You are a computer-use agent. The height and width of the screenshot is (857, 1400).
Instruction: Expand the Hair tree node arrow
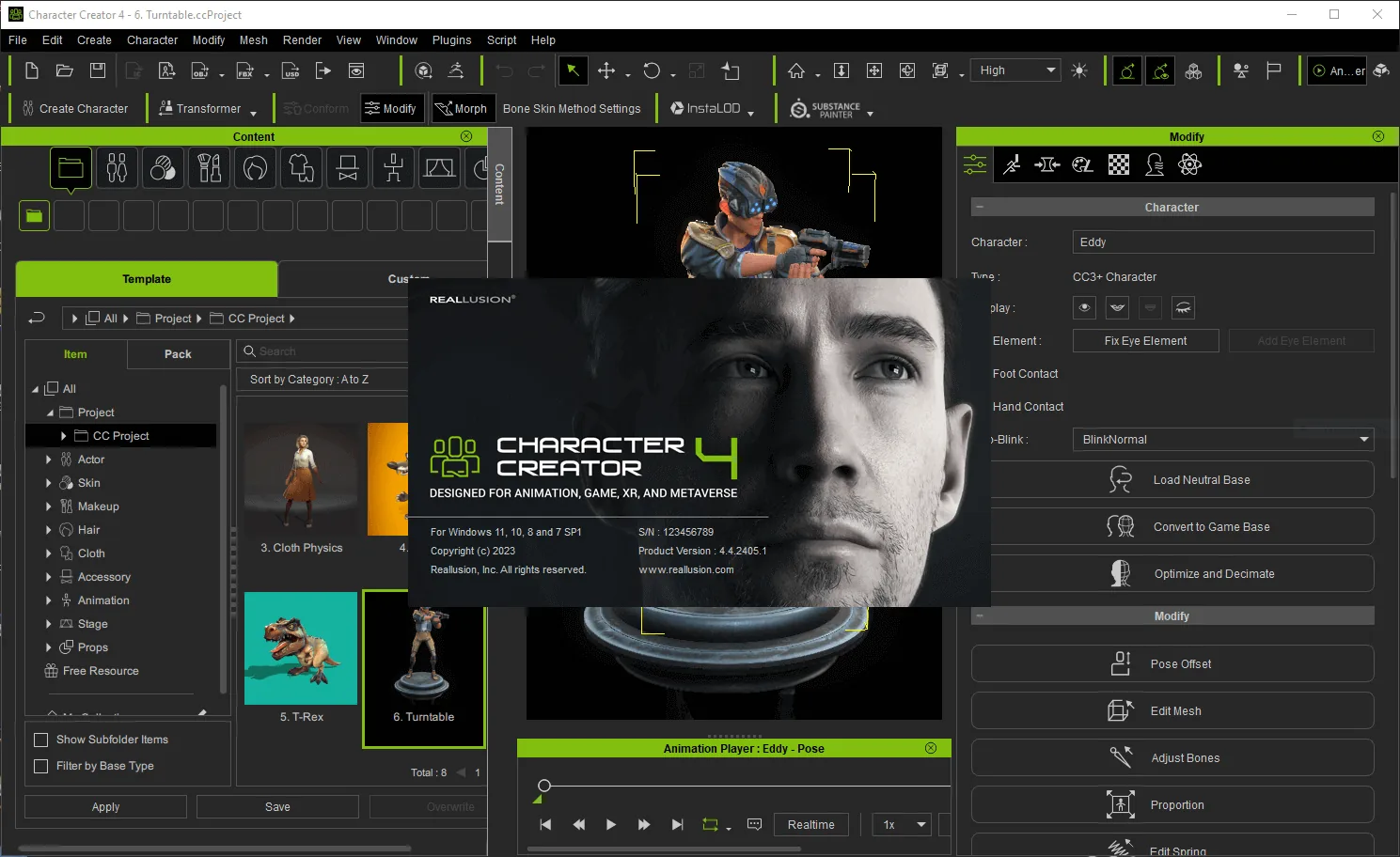(x=49, y=530)
